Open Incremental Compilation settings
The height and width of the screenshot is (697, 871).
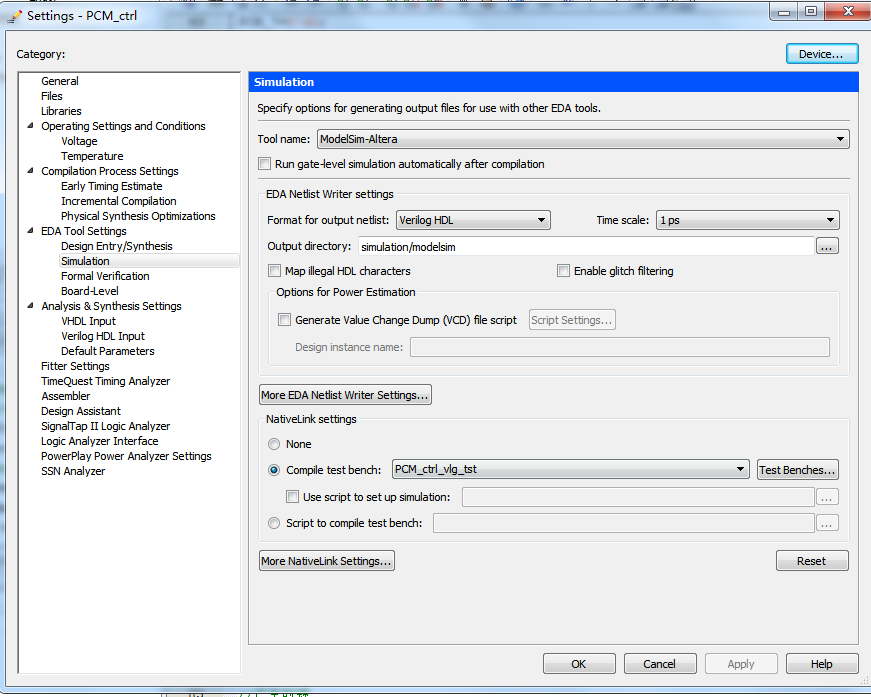pyautogui.click(x=118, y=201)
